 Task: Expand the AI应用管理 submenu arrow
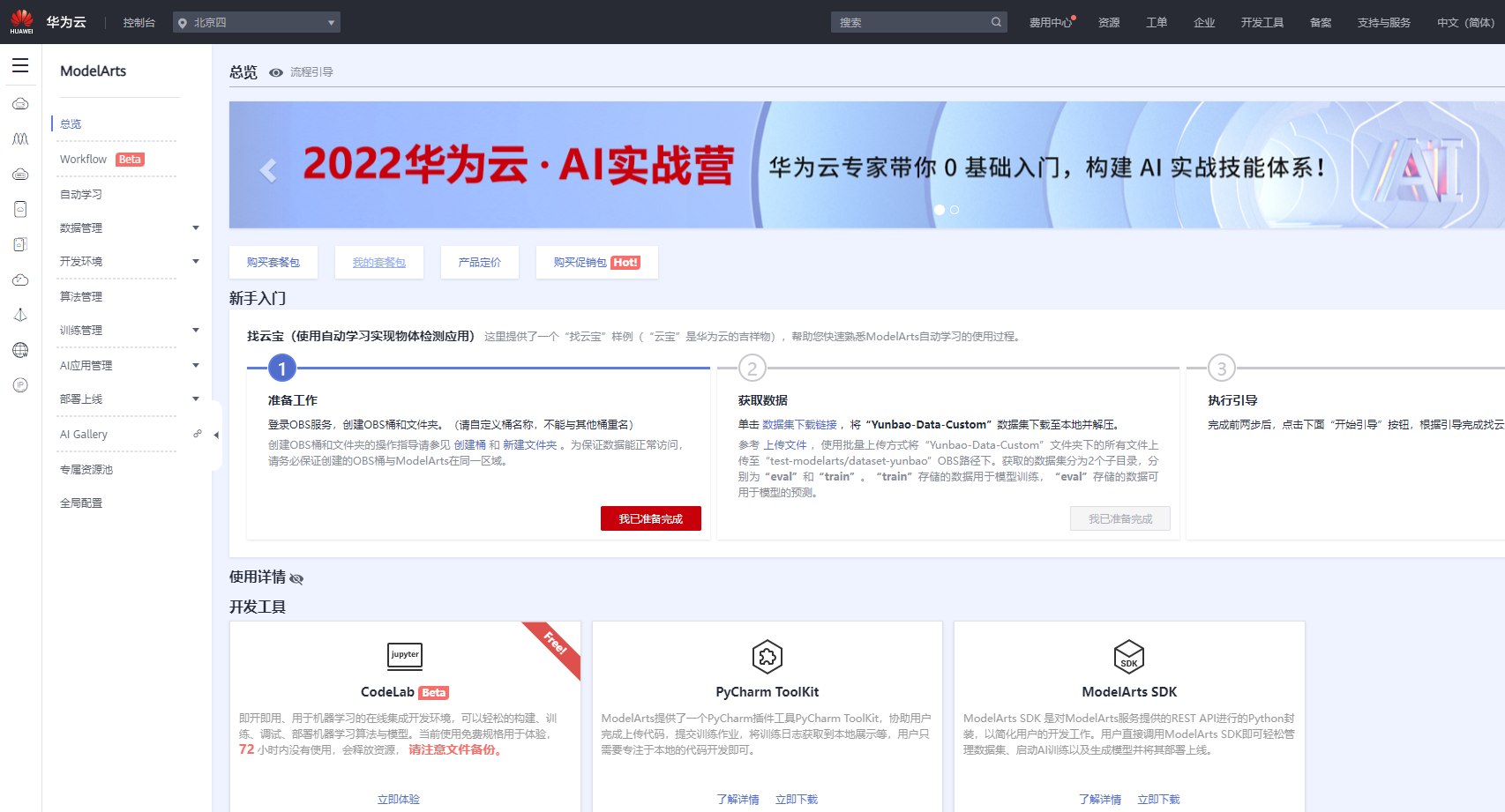[196, 366]
